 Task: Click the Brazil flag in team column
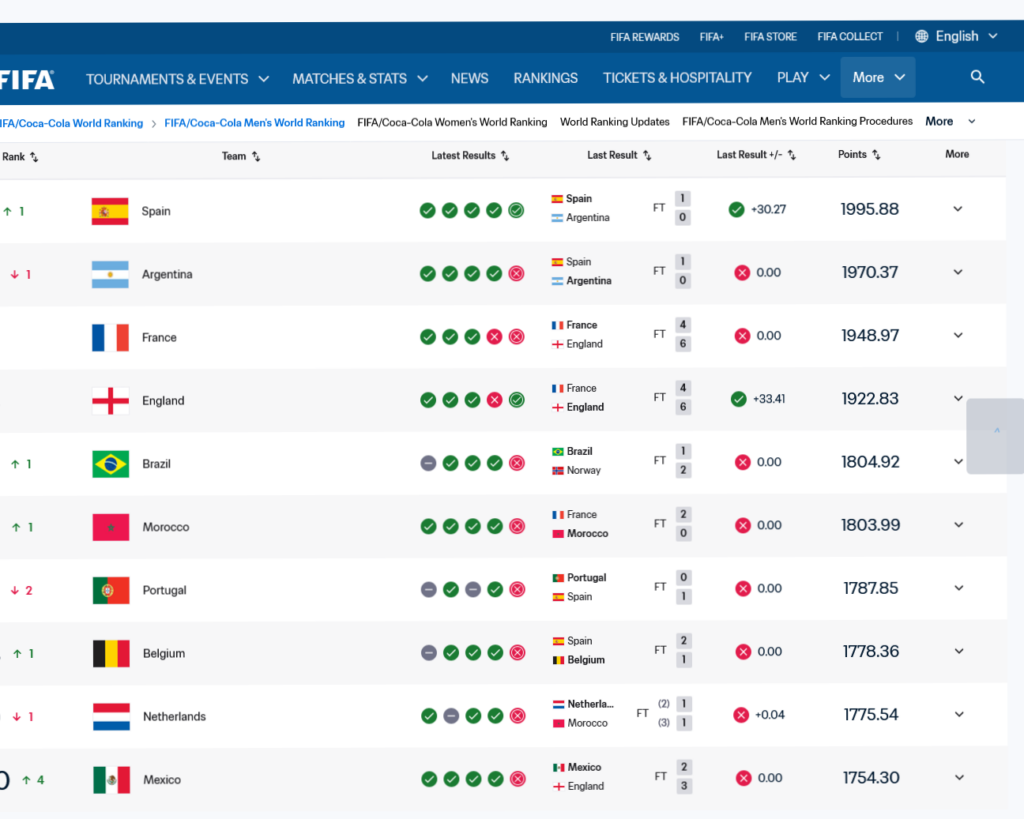110,464
